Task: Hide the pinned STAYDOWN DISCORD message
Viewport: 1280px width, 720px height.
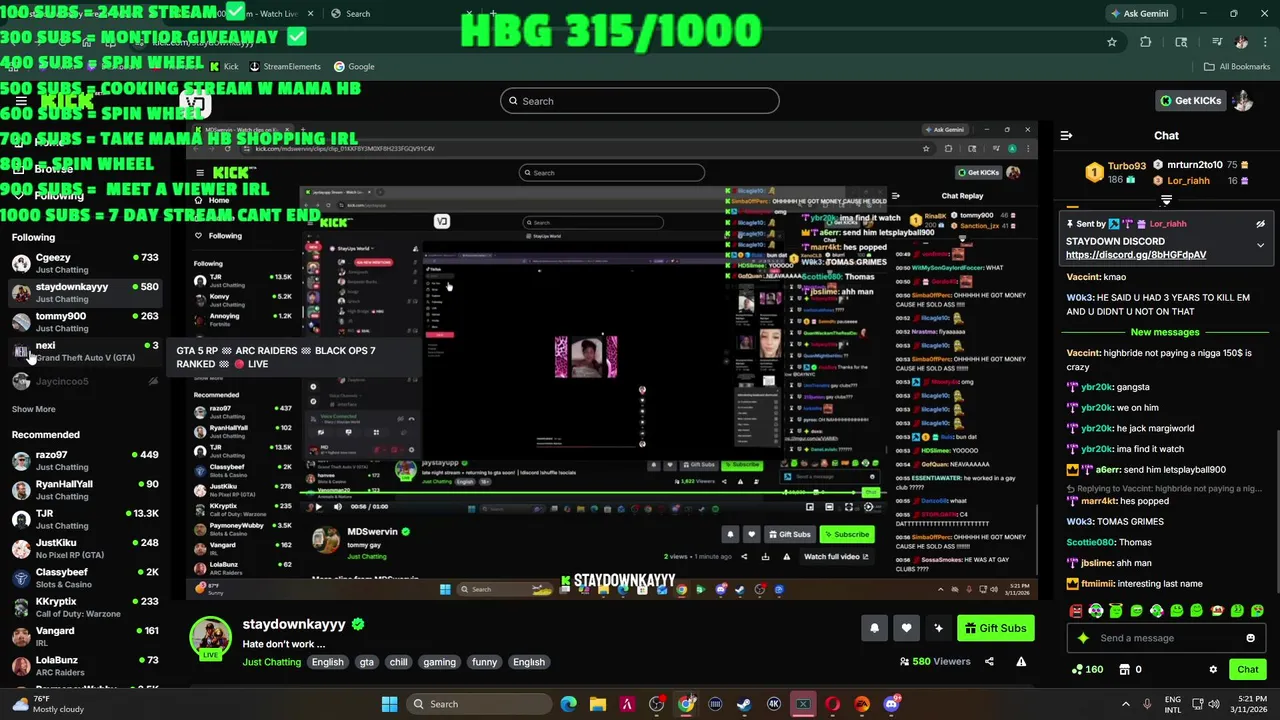Action: coord(1260,224)
